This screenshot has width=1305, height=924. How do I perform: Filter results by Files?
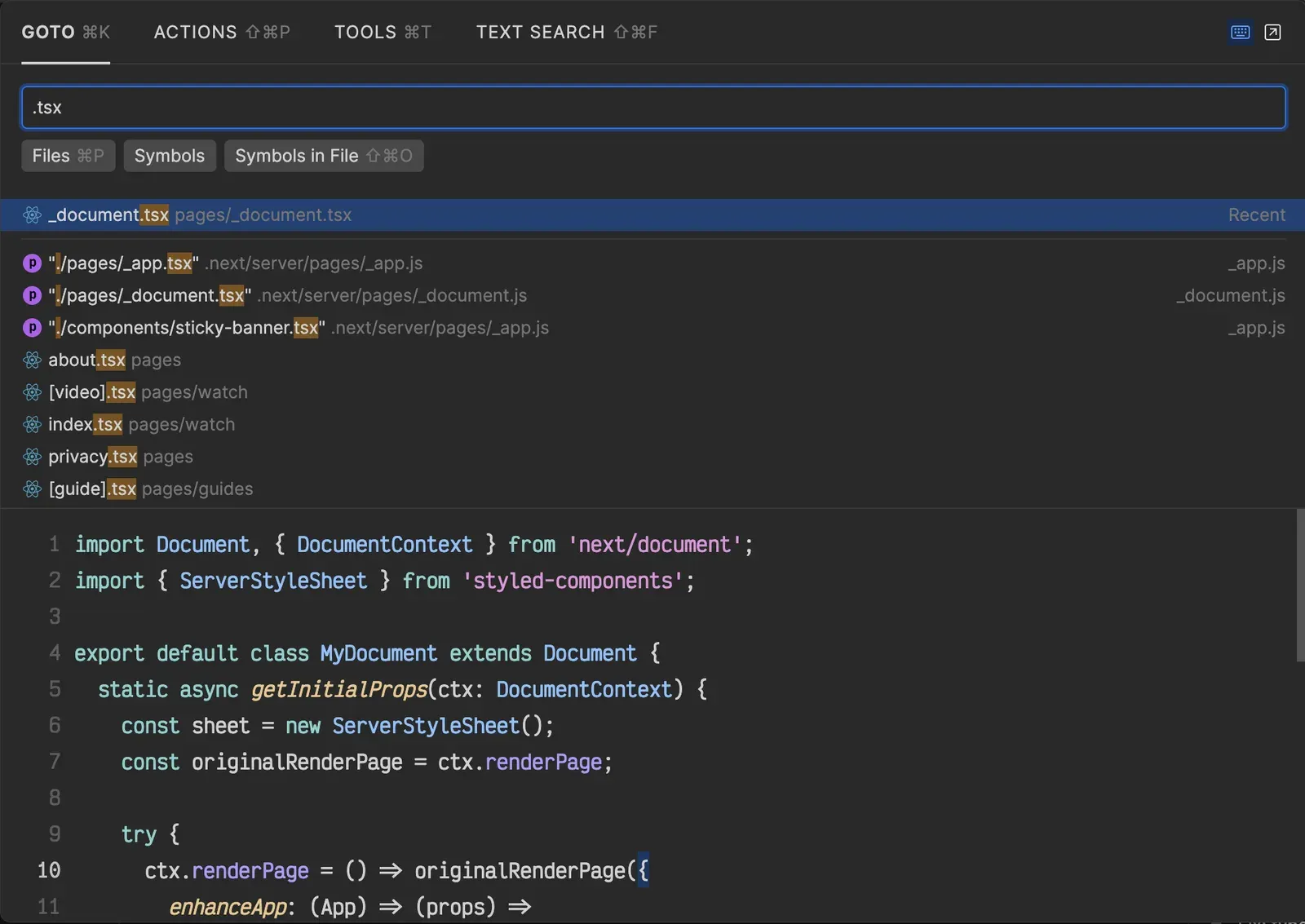[x=69, y=156]
